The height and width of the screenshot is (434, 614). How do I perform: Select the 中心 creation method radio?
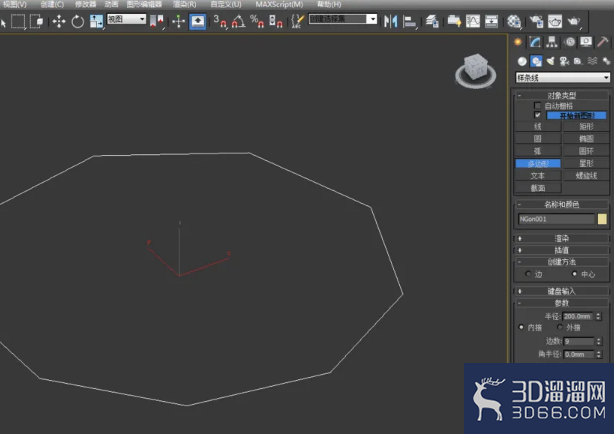tap(574, 273)
